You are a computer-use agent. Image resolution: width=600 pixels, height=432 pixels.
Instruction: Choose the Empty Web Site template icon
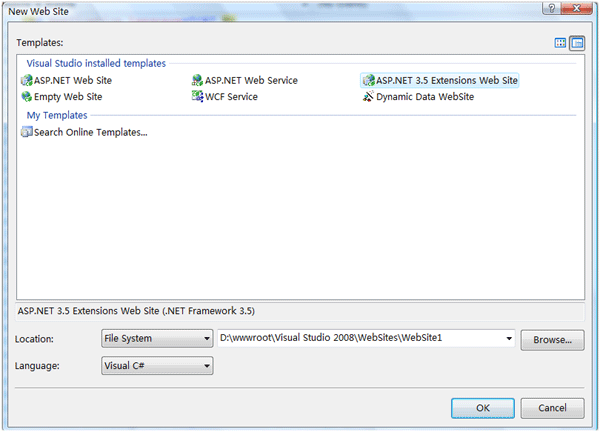click(26, 97)
